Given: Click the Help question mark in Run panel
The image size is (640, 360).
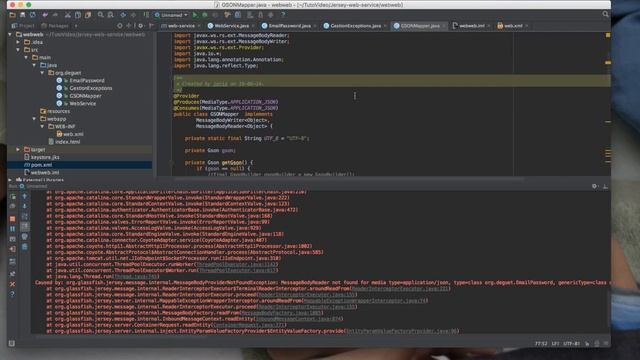Looking at the screenshot, I should (13, 294).
